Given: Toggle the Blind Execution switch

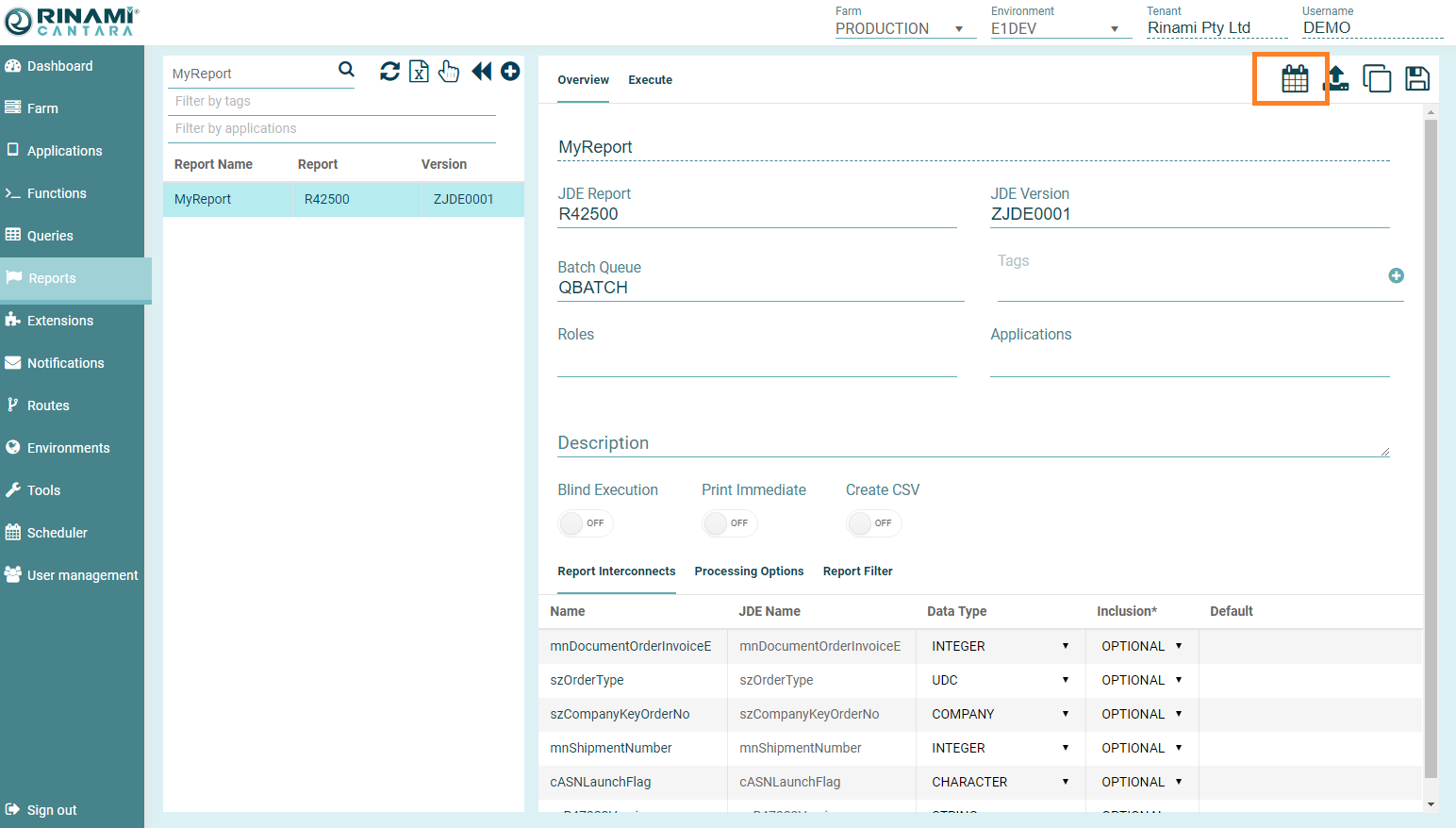Looking at the screenshot, I should pyautogui.click(x=585, y=523).
